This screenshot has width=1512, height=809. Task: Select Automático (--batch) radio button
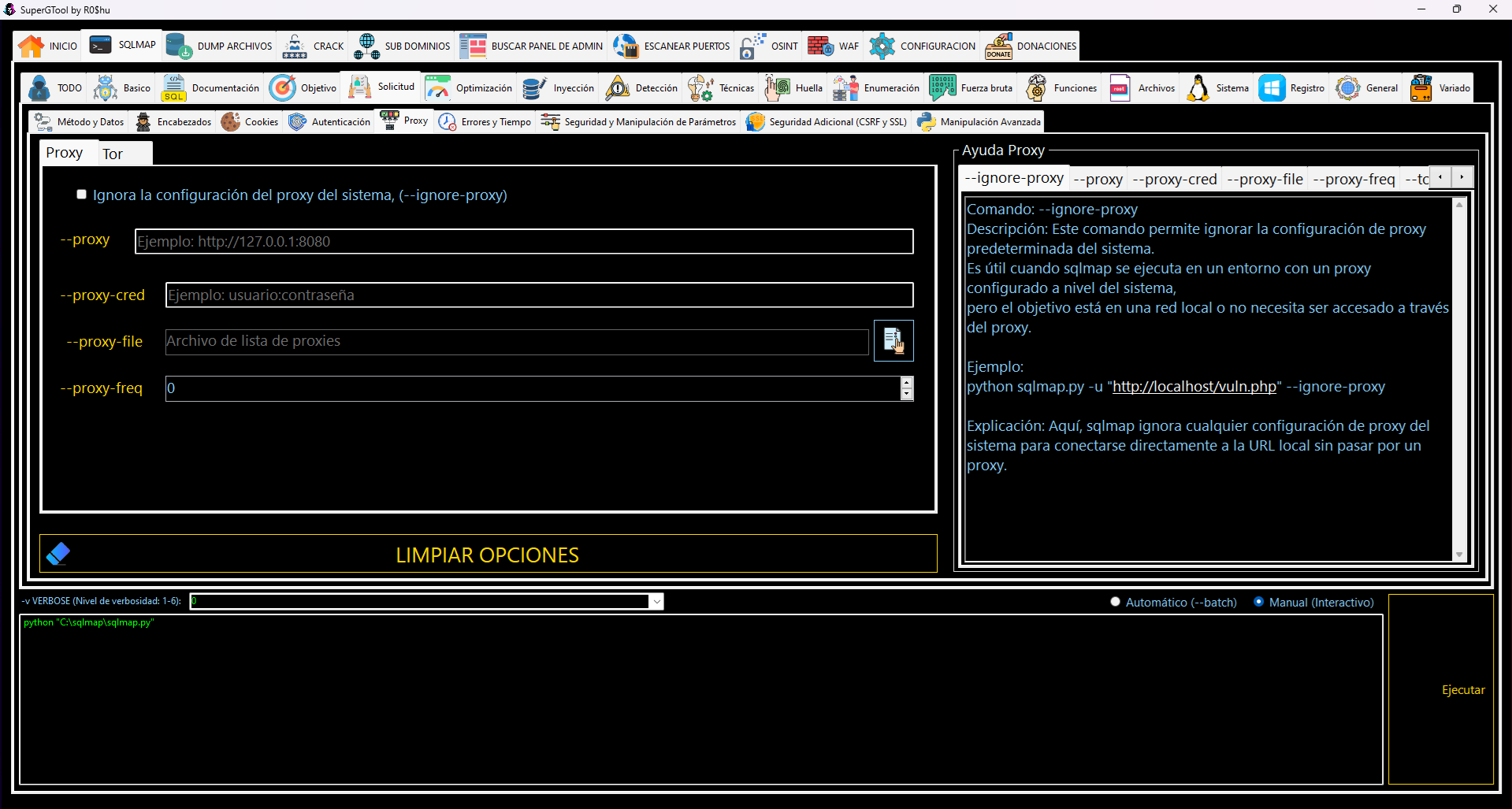click(1115, 602)
